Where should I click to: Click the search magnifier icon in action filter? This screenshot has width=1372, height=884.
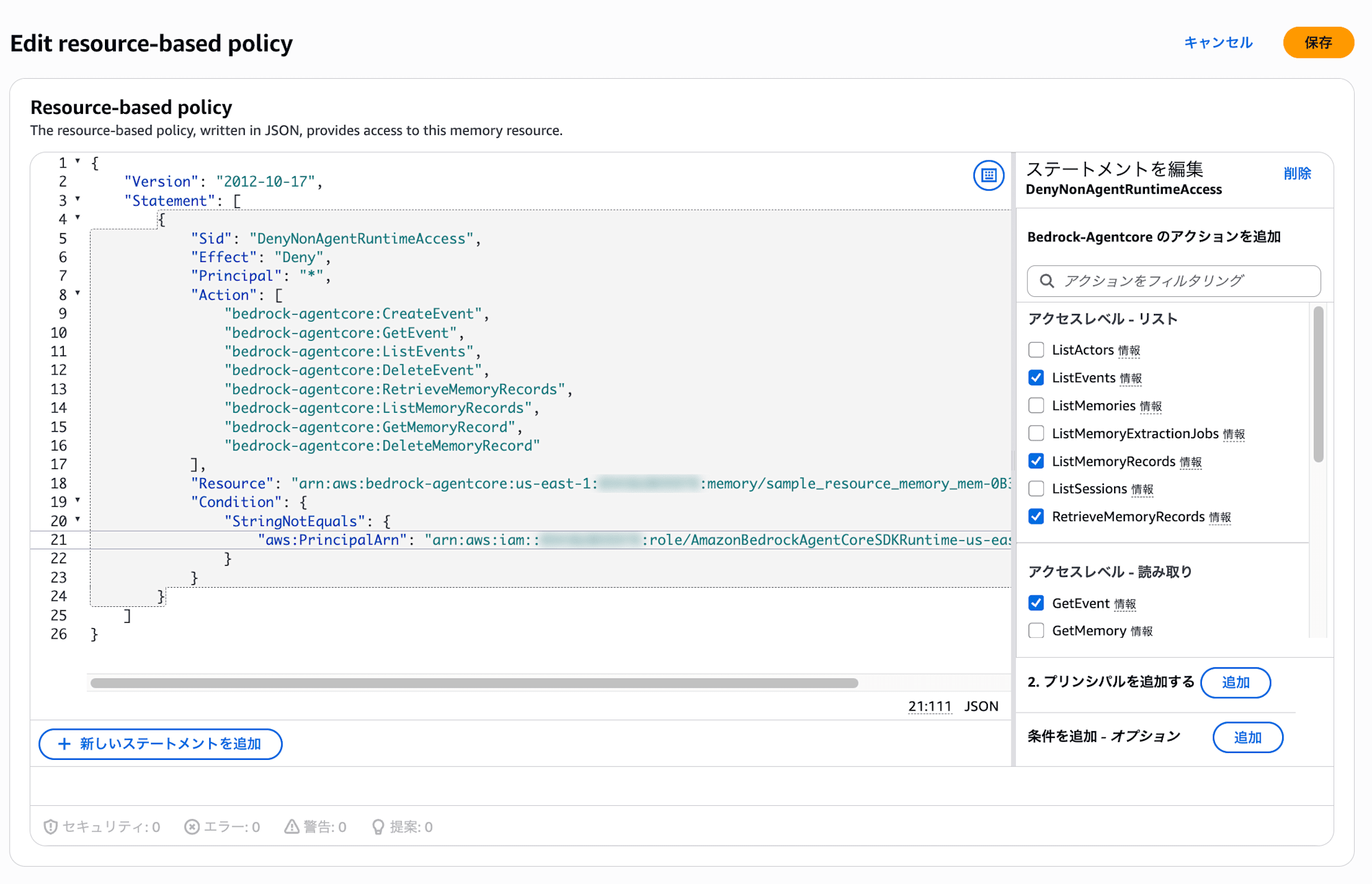(1047, 281)
